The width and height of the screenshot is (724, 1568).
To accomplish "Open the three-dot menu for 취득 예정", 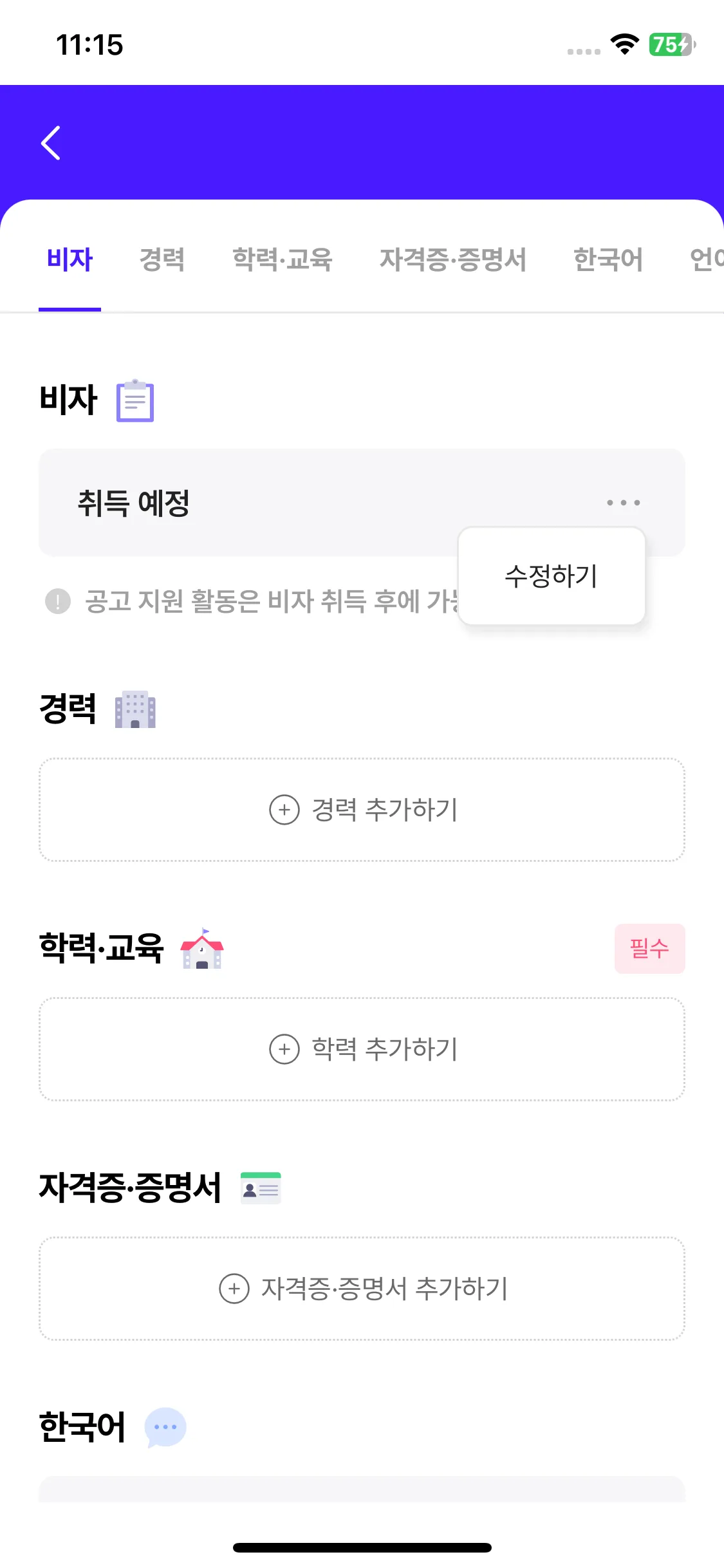I will pyautogui.click(x=623, y=503).
